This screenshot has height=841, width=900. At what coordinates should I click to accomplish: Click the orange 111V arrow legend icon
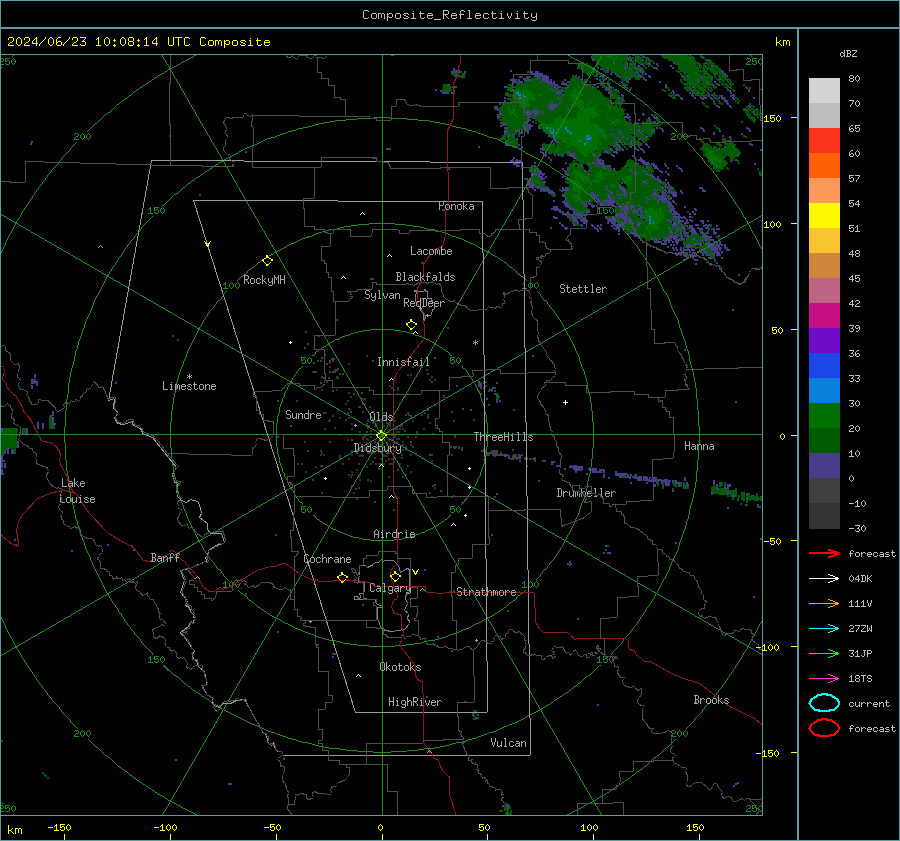(824, 603)
